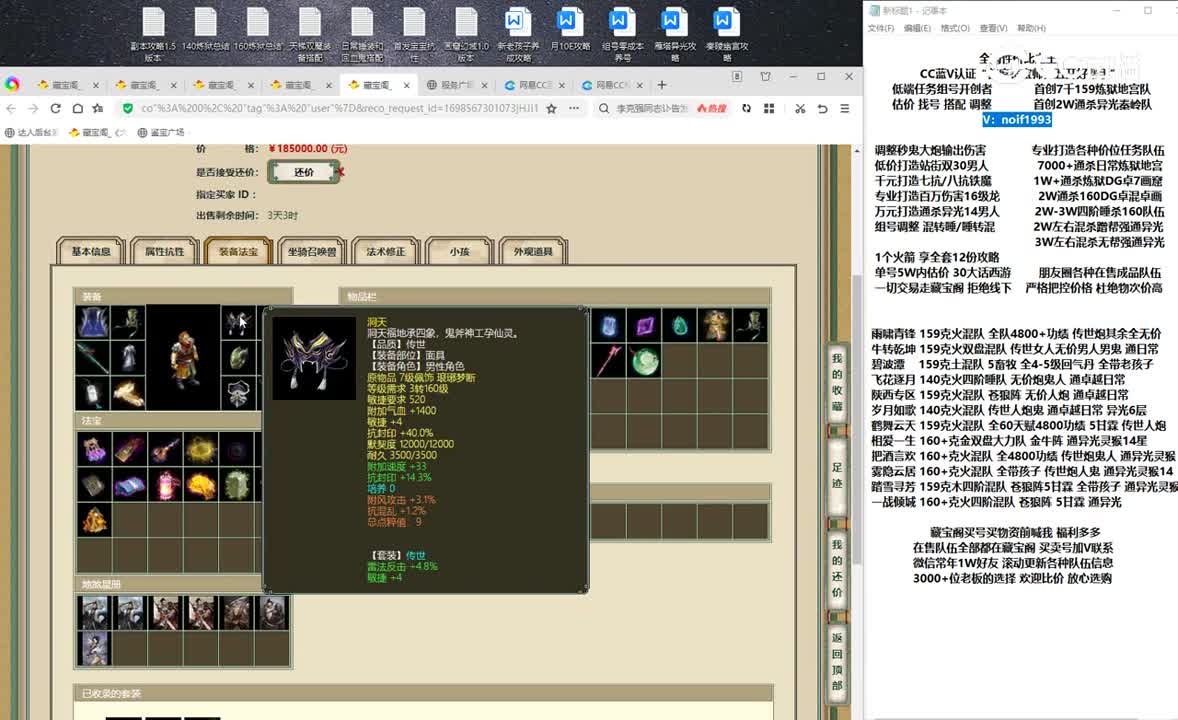Open the 坐骑召唤兽 tab

312,251
